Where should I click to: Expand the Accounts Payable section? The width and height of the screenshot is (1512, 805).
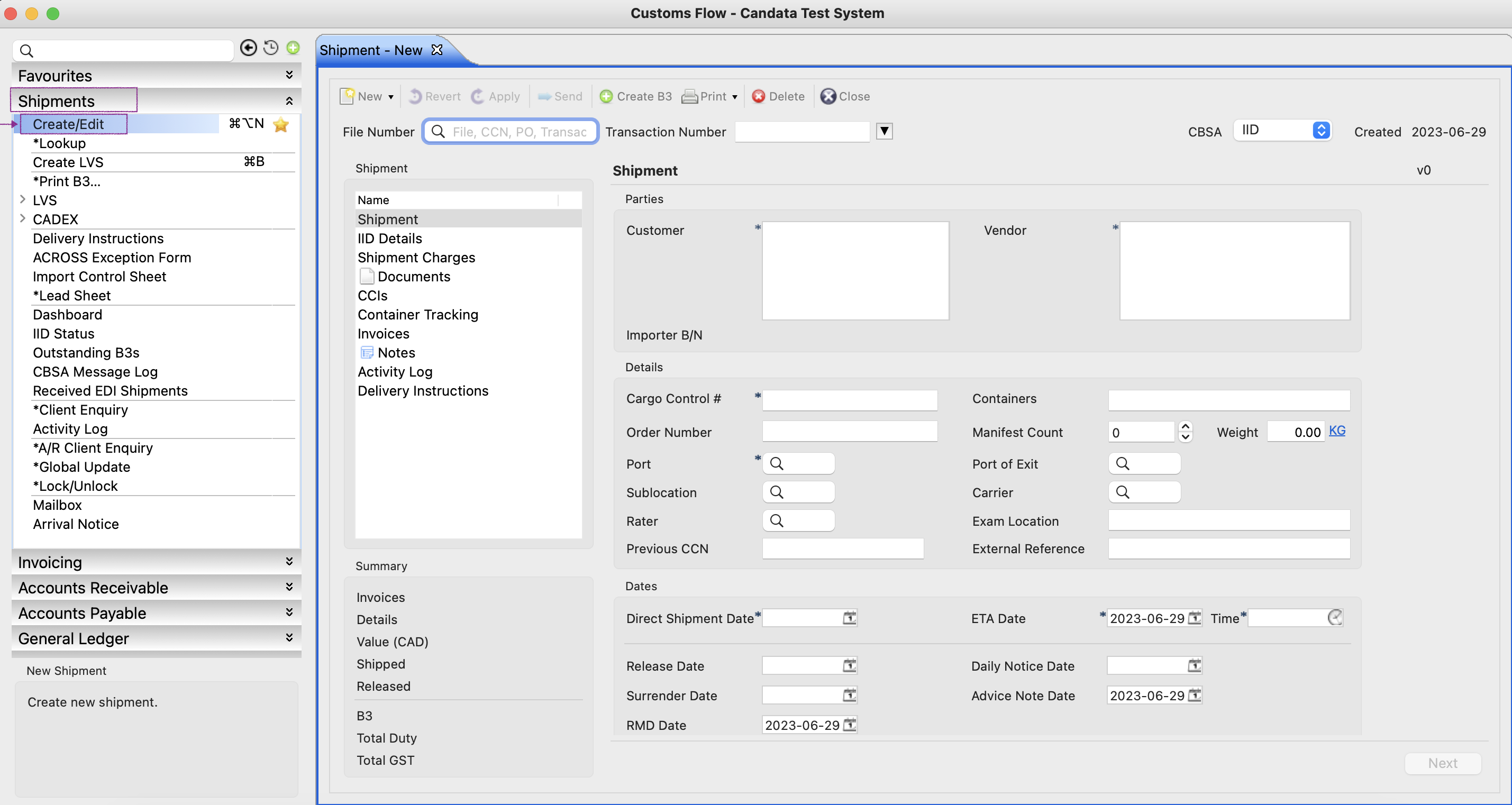pos(289,612)
